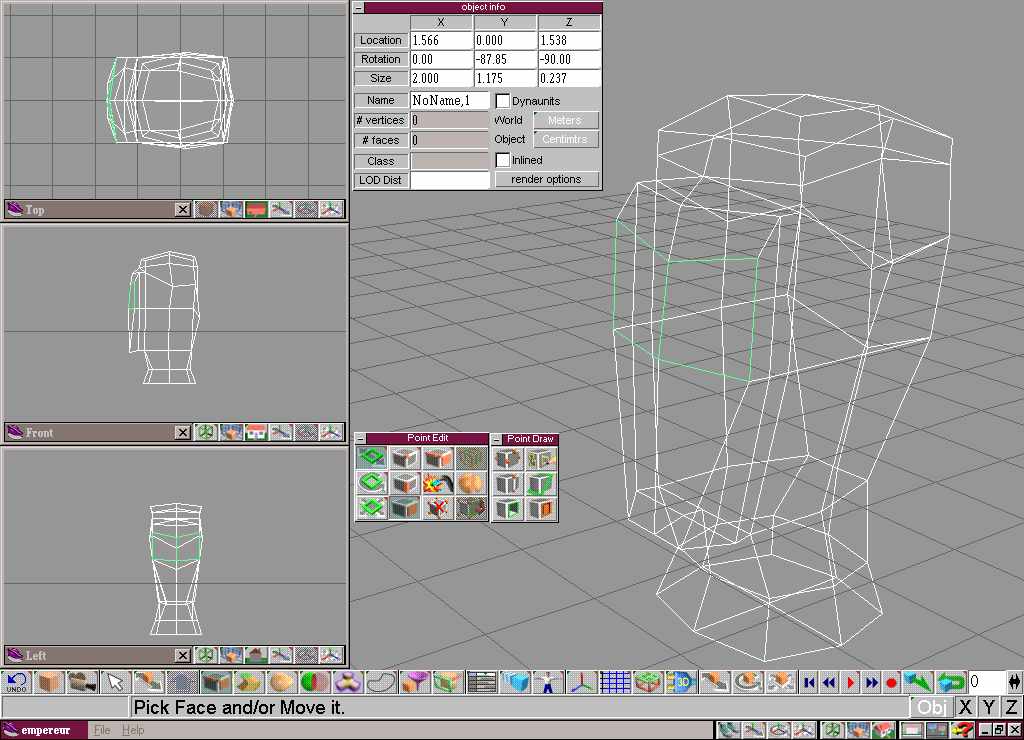Viewport: 1024px width, 740px height.
Task: Click the orange sphere icon in Point Edit
Action: [471, 483]
